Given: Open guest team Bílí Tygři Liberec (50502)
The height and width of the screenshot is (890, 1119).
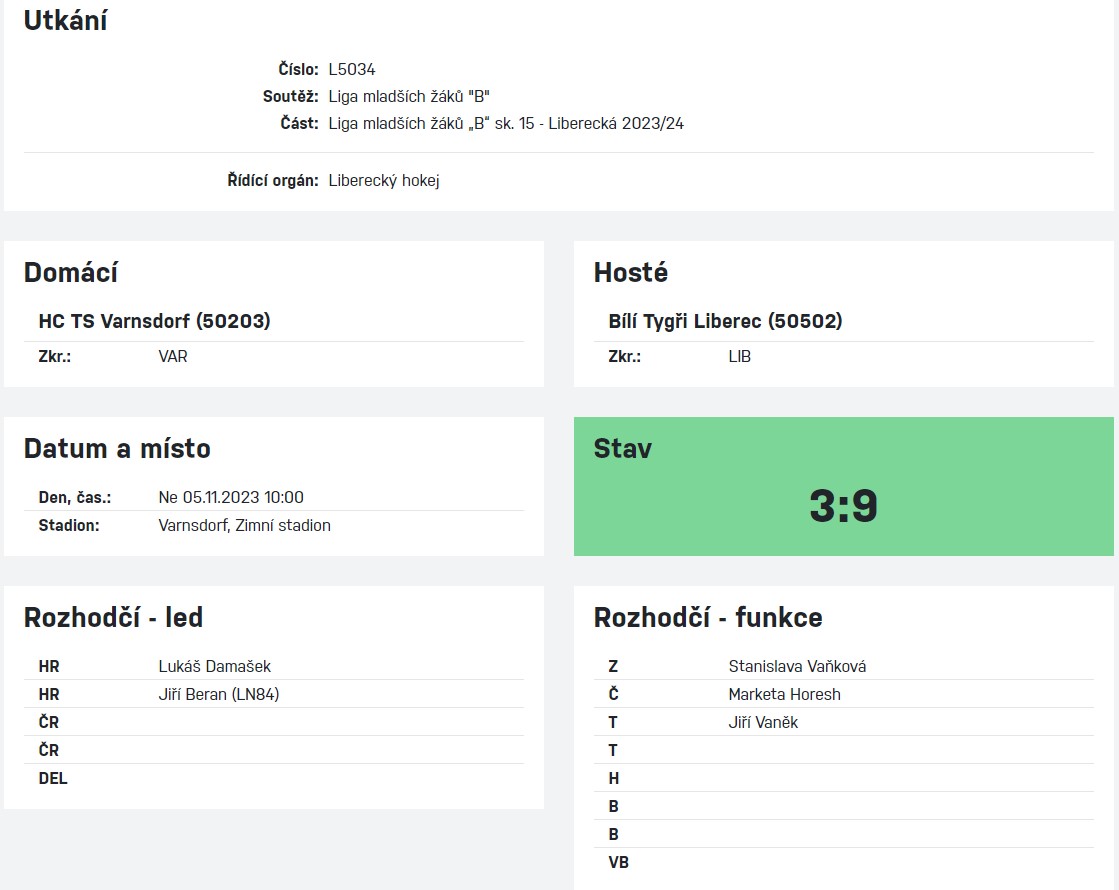Looking at the screenshot, I should [725, 321].
